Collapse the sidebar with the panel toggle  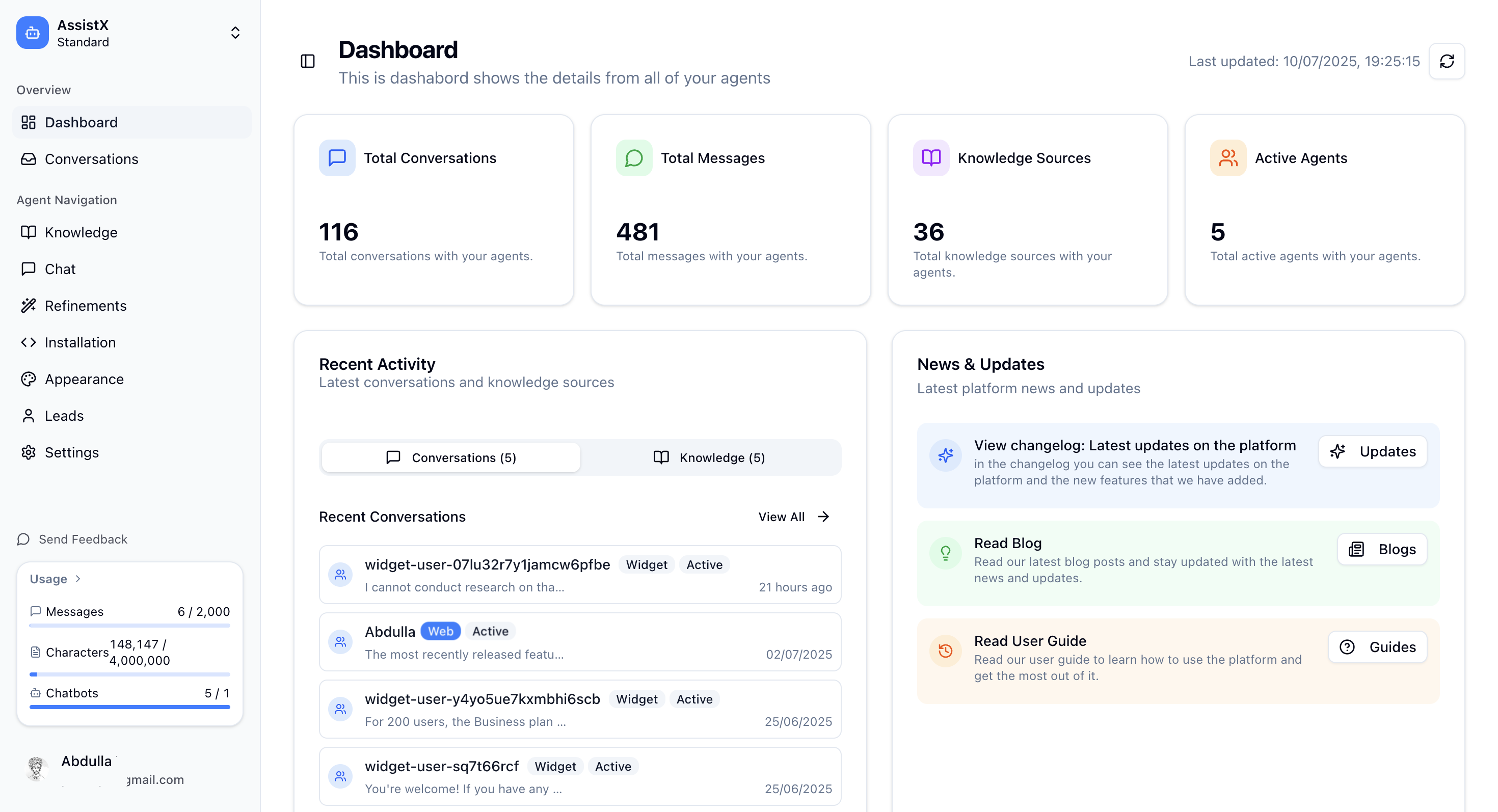point(308,61)
